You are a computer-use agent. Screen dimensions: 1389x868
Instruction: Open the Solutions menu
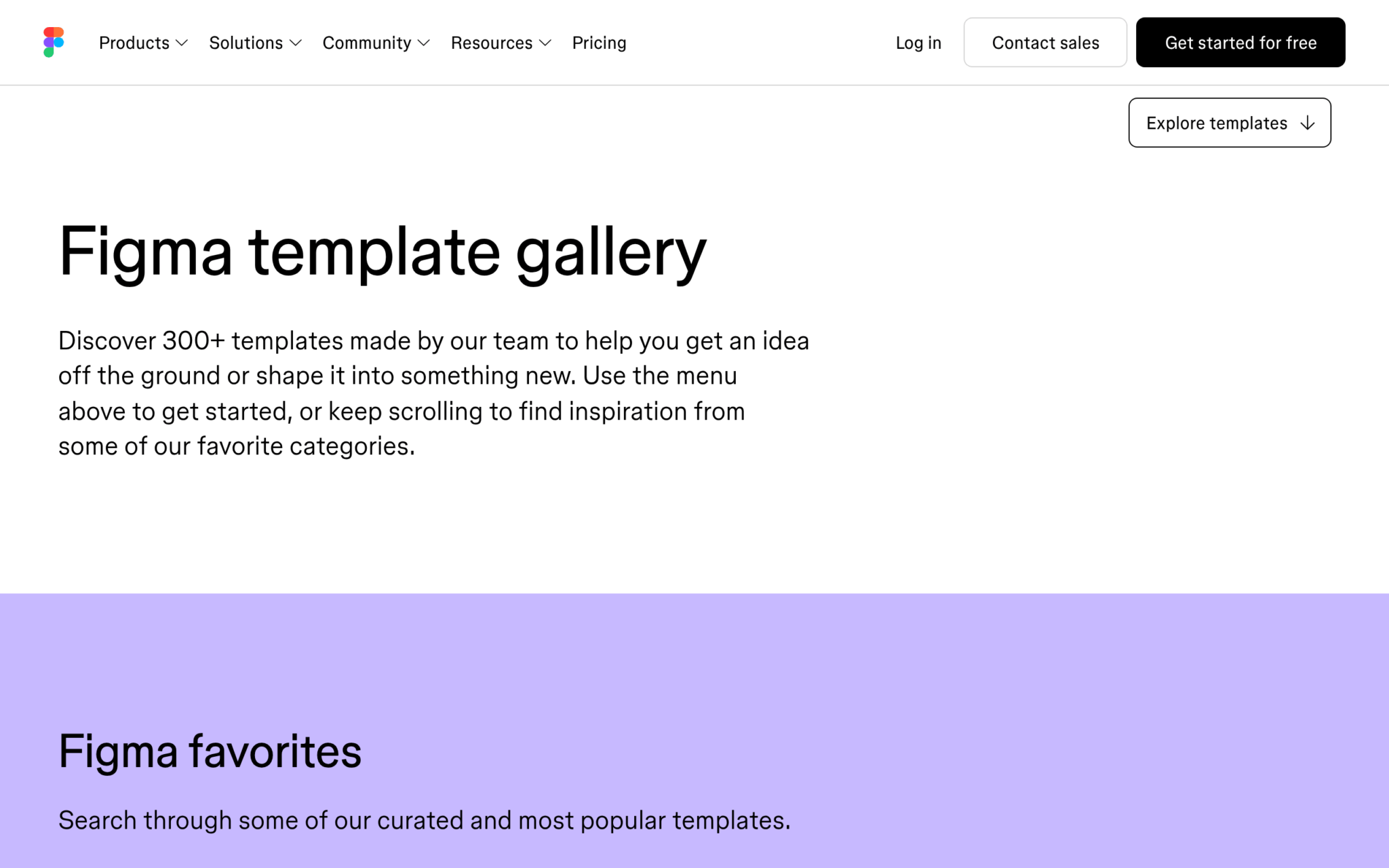pyautogui.click(x=246, y=43)
